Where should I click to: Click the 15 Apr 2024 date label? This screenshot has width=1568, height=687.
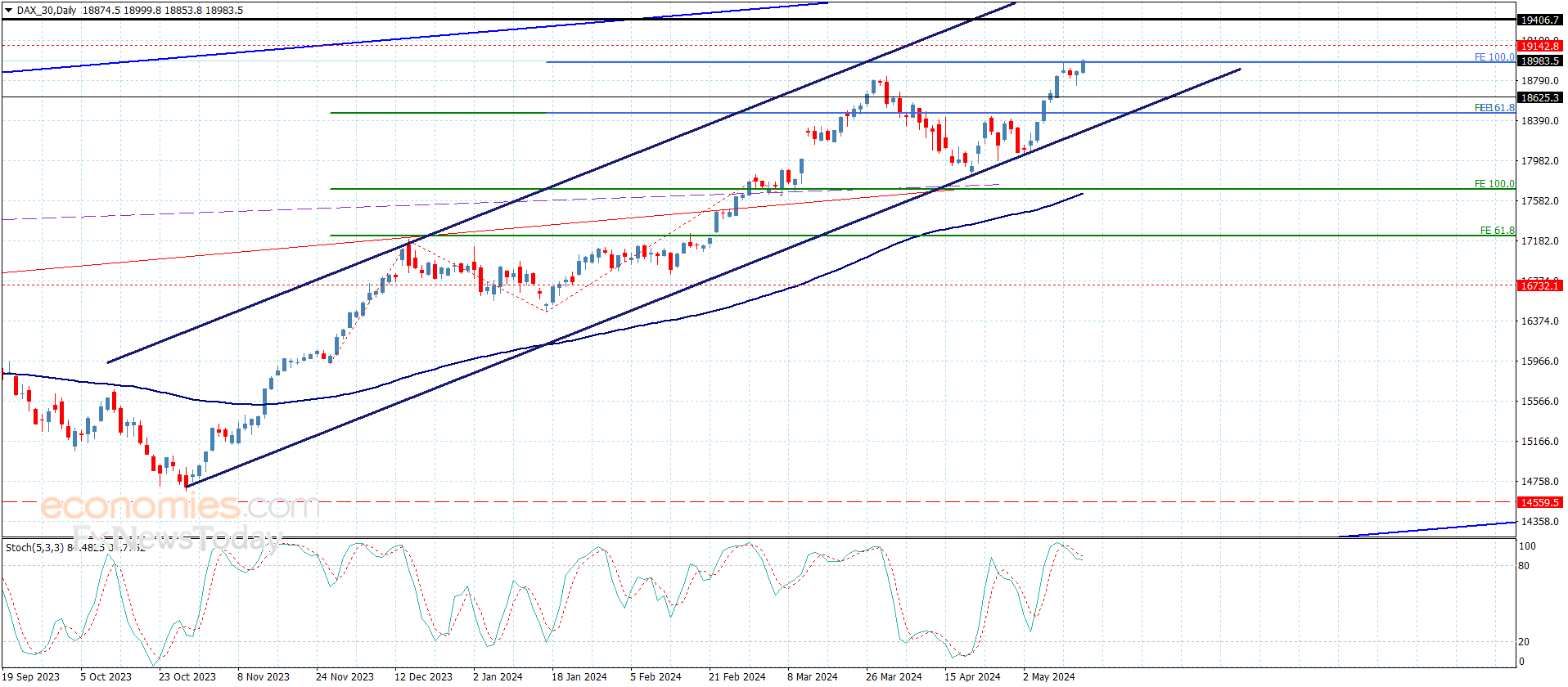point(972,676)
